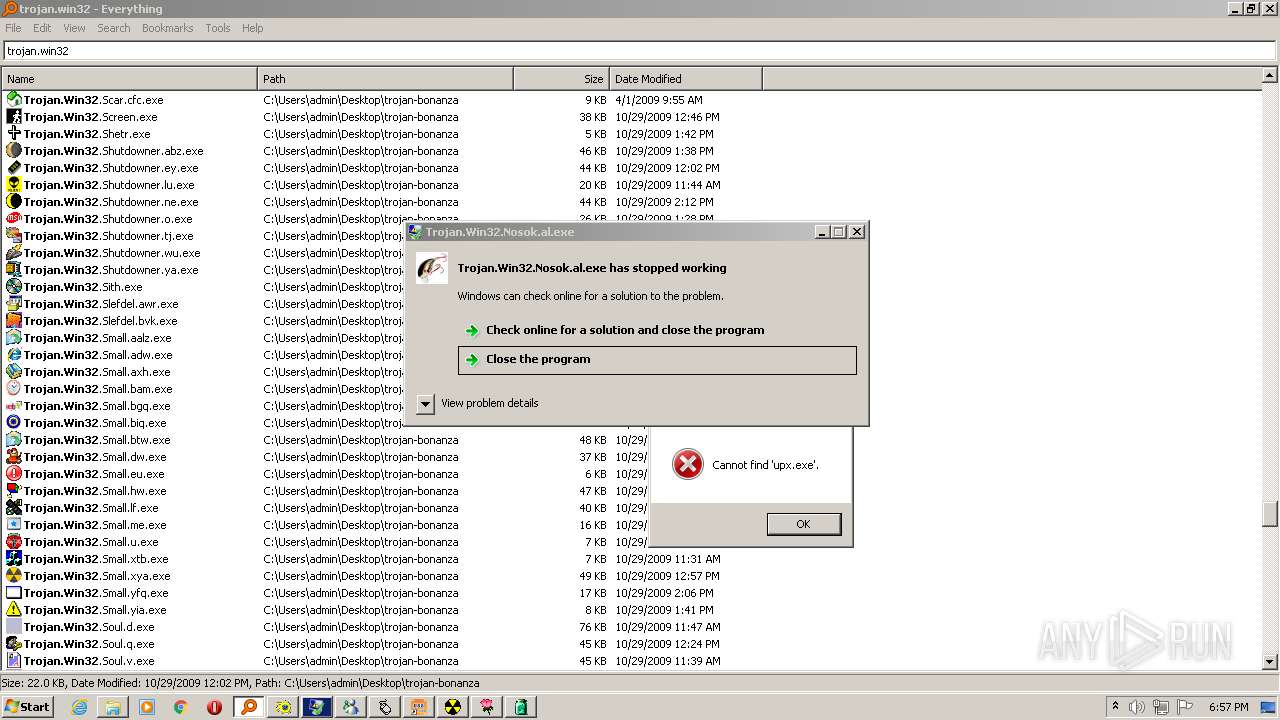
Task: Open the Start menu
Action: click(x=27, y=707)
